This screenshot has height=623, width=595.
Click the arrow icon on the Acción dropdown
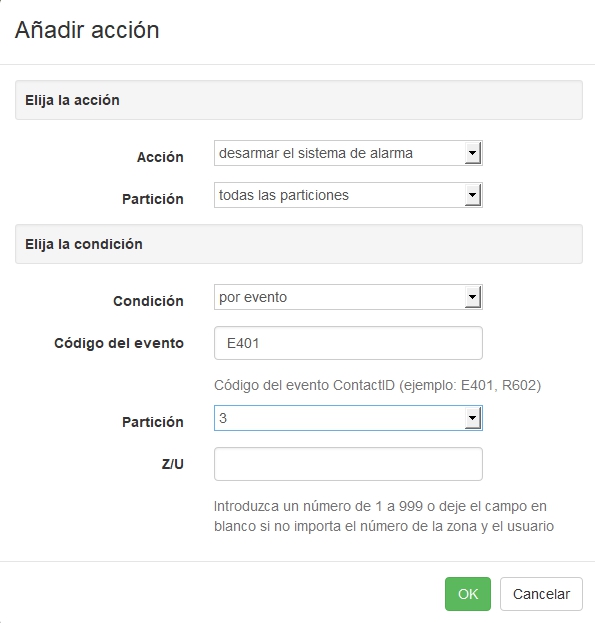tap(473, 153)
